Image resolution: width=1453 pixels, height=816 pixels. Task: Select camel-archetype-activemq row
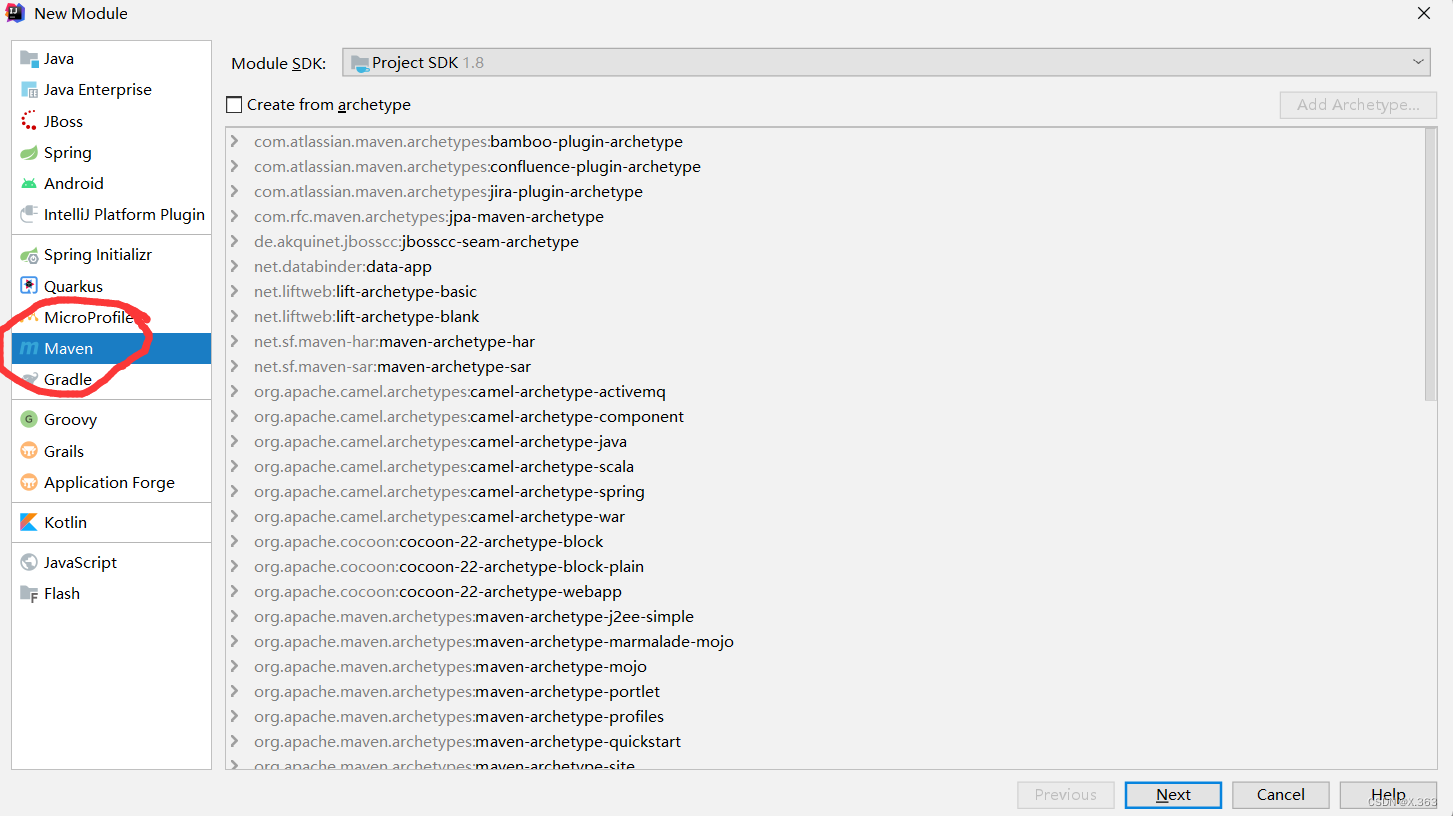click(x=824, y=391)
